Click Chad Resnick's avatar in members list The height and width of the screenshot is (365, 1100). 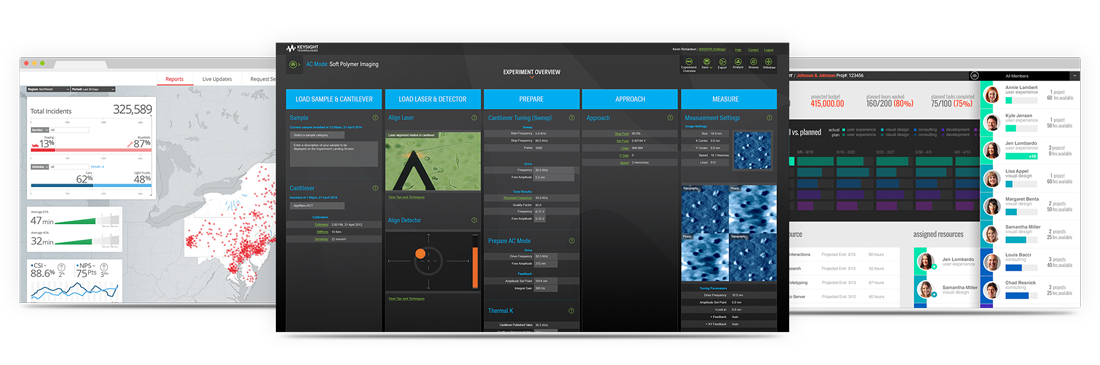991,290
